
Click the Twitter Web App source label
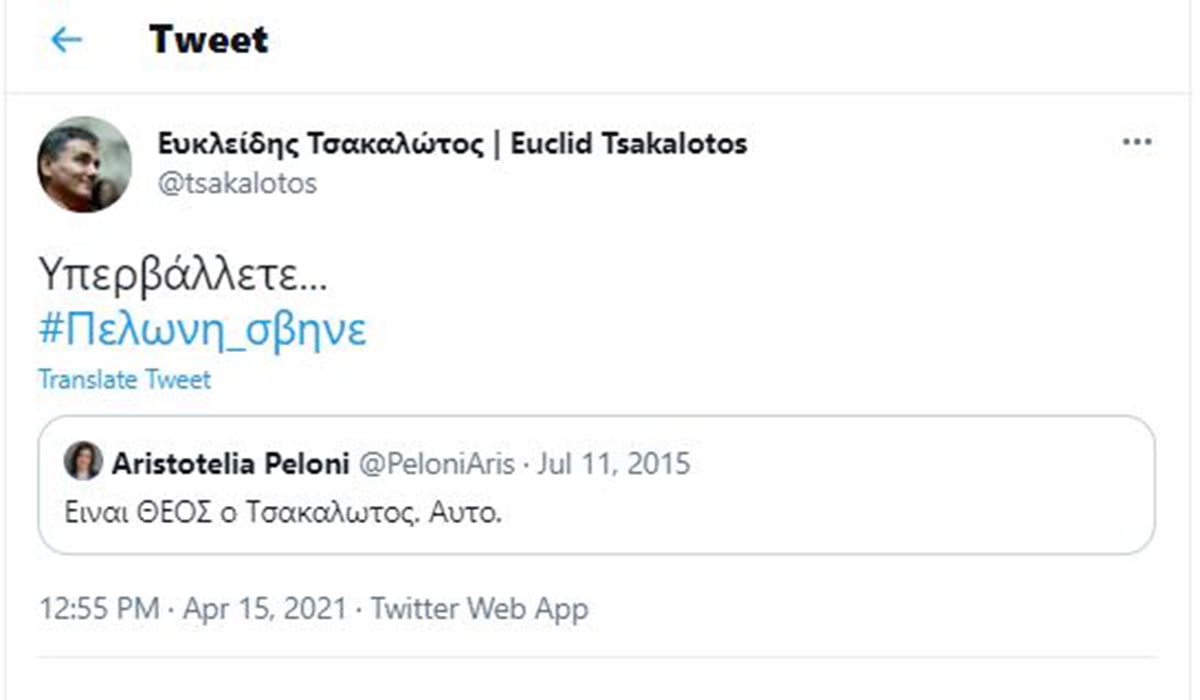pyautogui.click(x=480, y=609)
